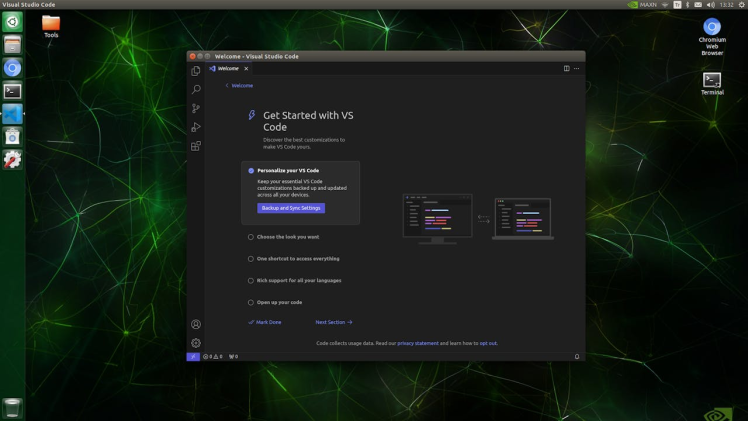The height and width of the screenshot is (421, 748).
Task: Click the Backup and Sync Settings button
Action: (x=291, y=208)
